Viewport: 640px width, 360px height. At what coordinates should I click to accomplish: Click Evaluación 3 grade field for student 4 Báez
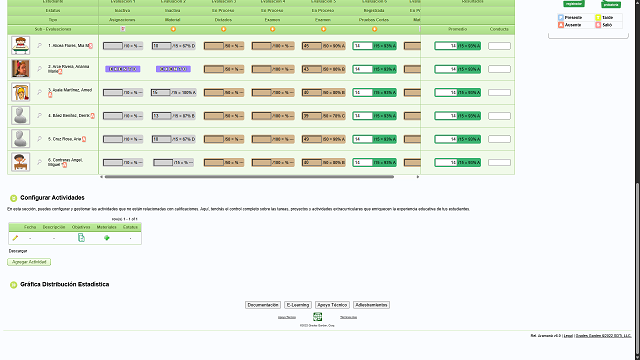click(x=214, y=116)
